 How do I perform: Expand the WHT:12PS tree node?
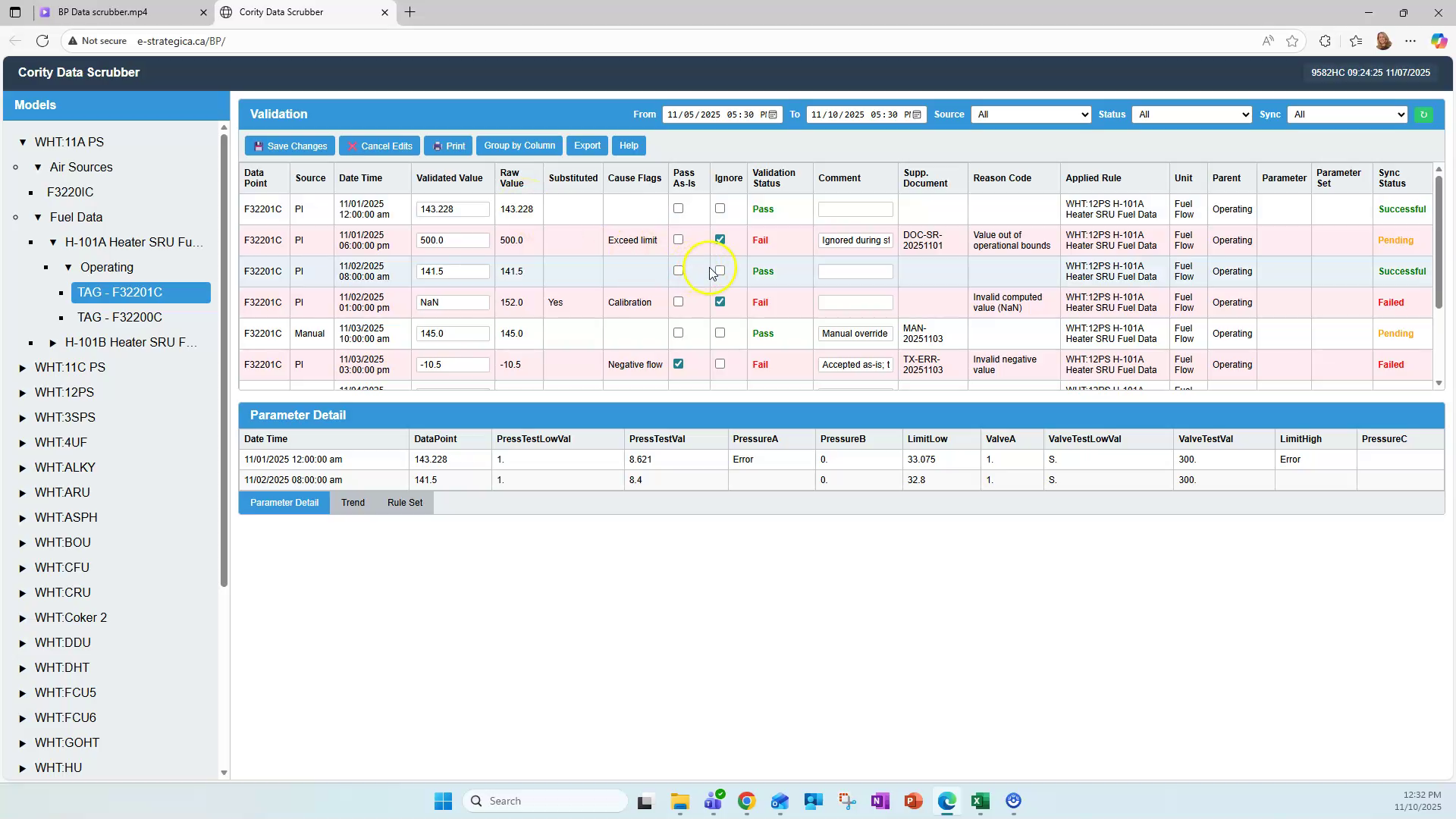21,392
